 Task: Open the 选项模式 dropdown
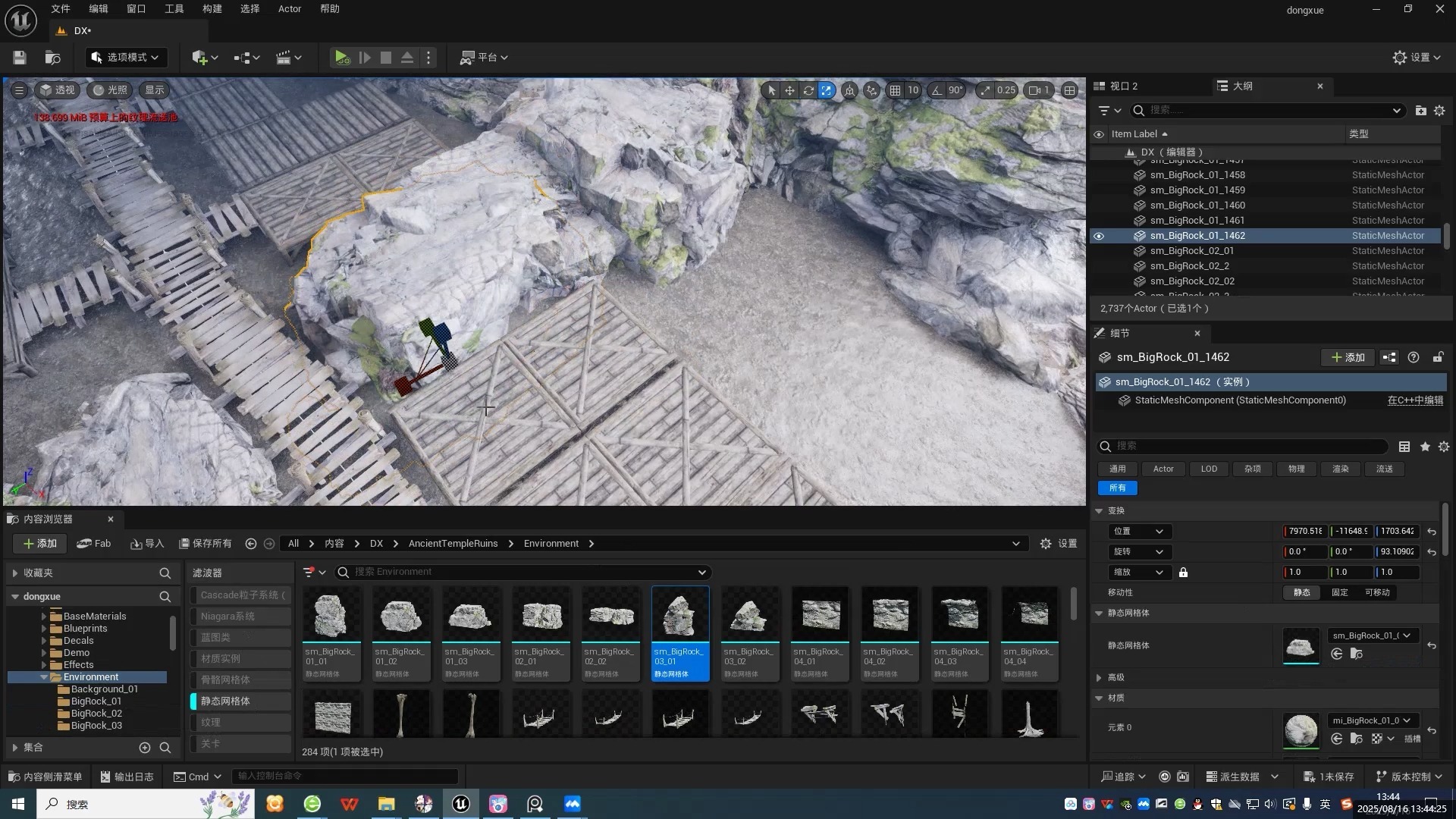pyautogui.click(x=126, y=58)
